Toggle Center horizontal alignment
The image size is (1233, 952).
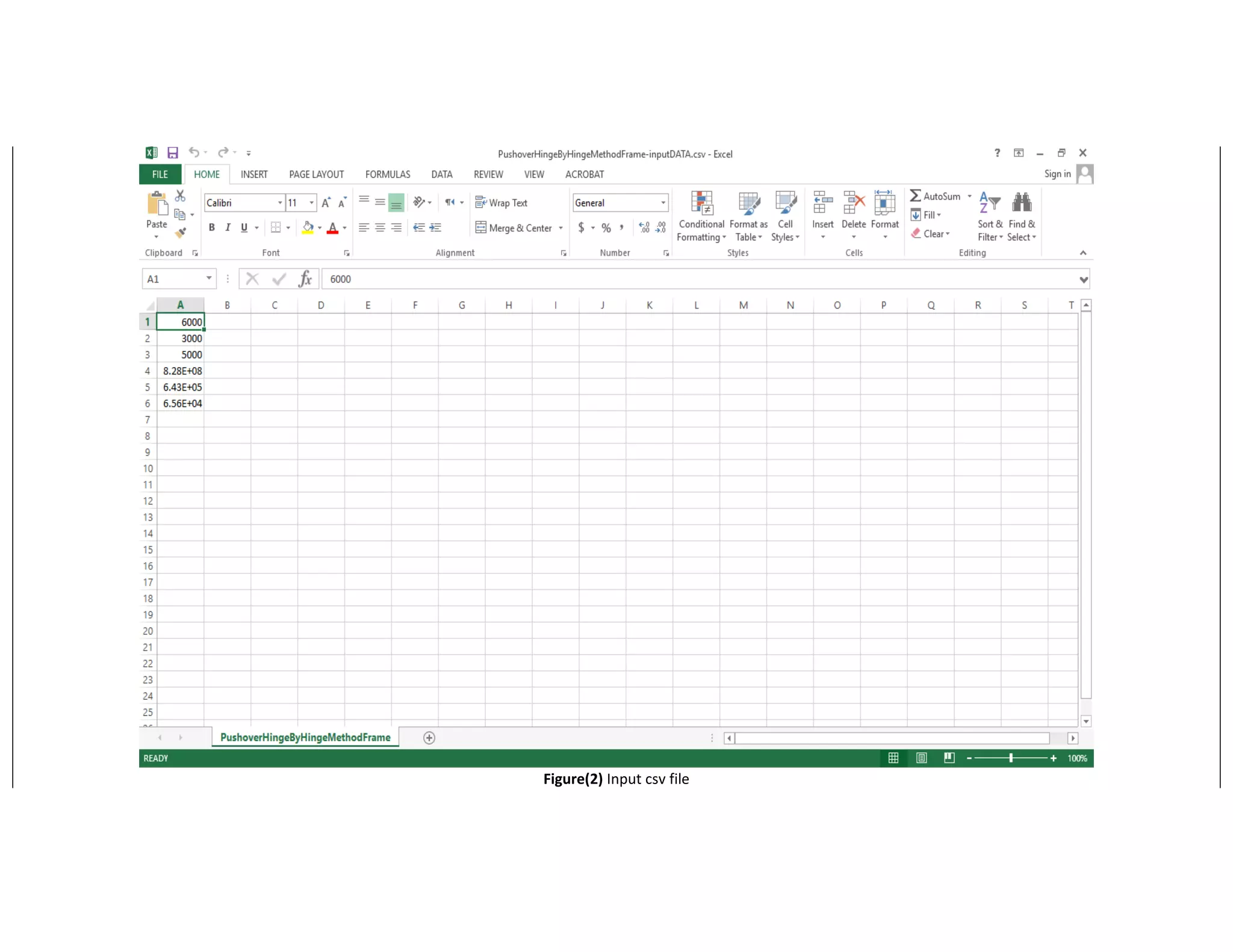coord(380,227)
